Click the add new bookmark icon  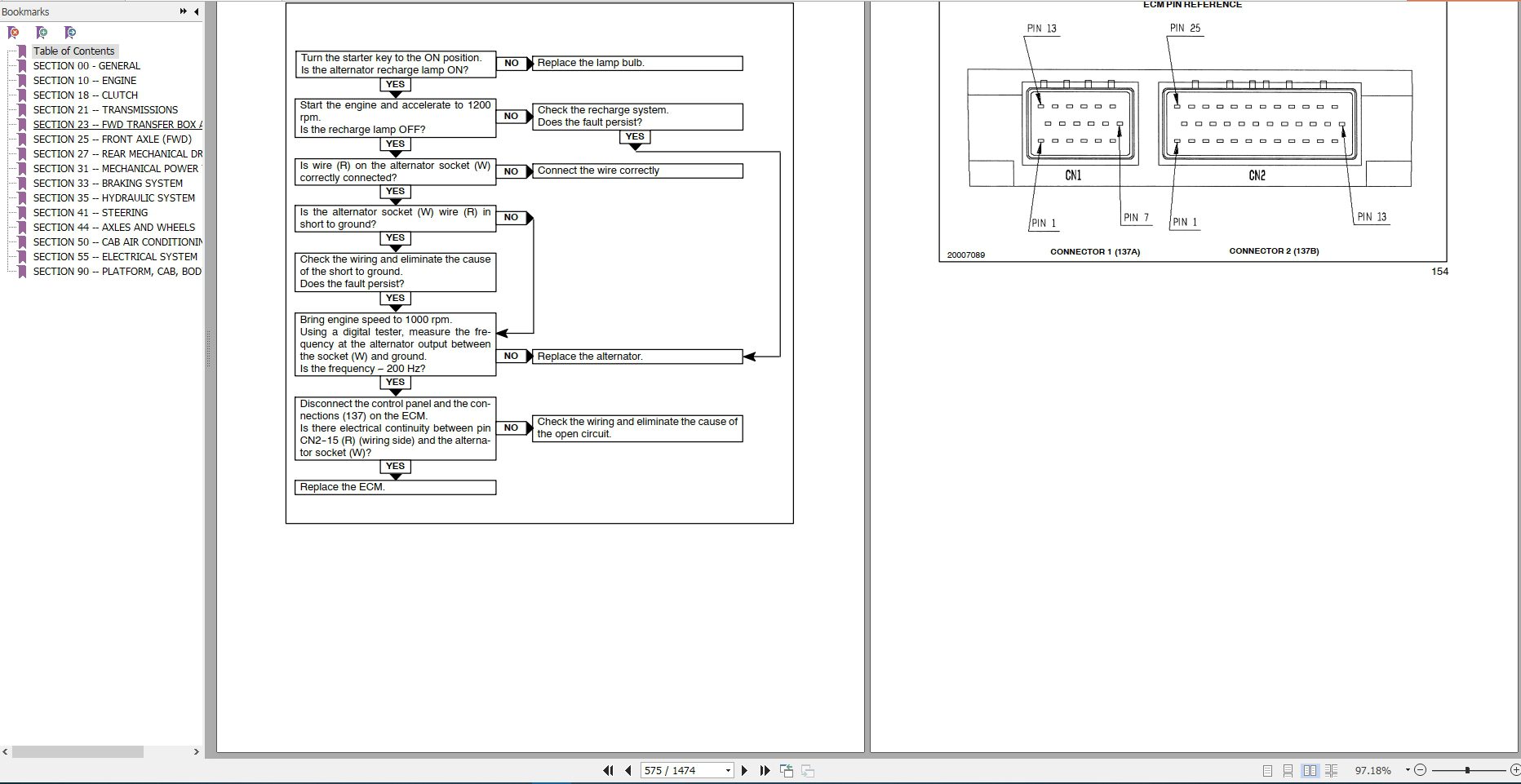(x=42, y=33)
